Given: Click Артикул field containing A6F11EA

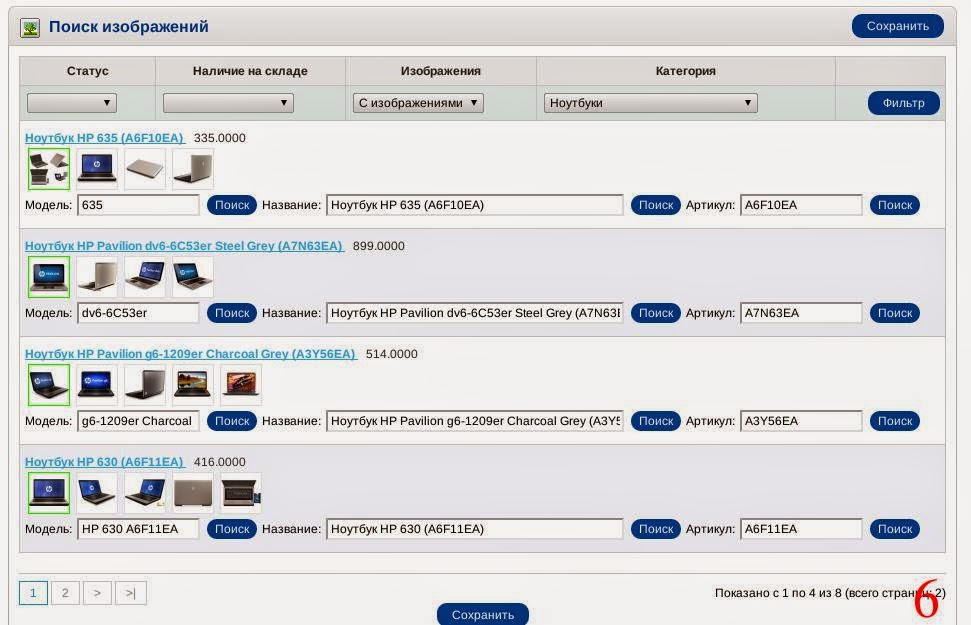Looking at the screenshot, I should pos(801,529).
